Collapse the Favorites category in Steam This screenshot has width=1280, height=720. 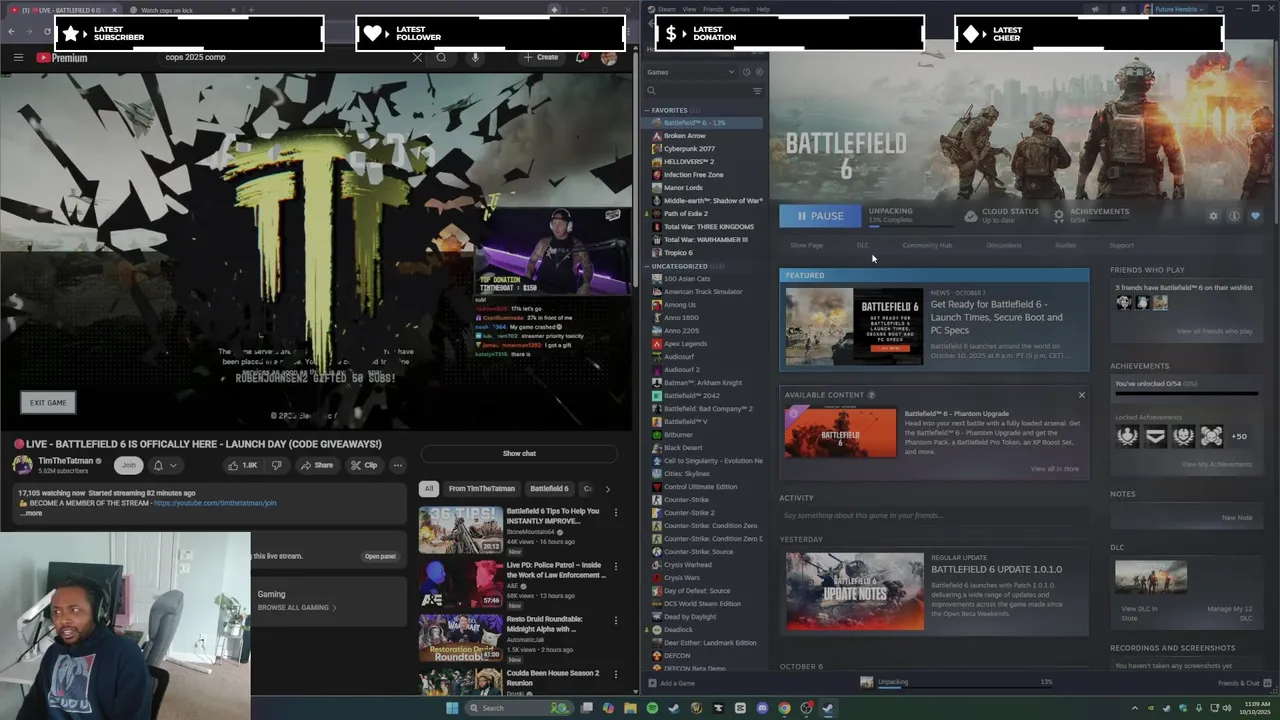coord(647,110)
